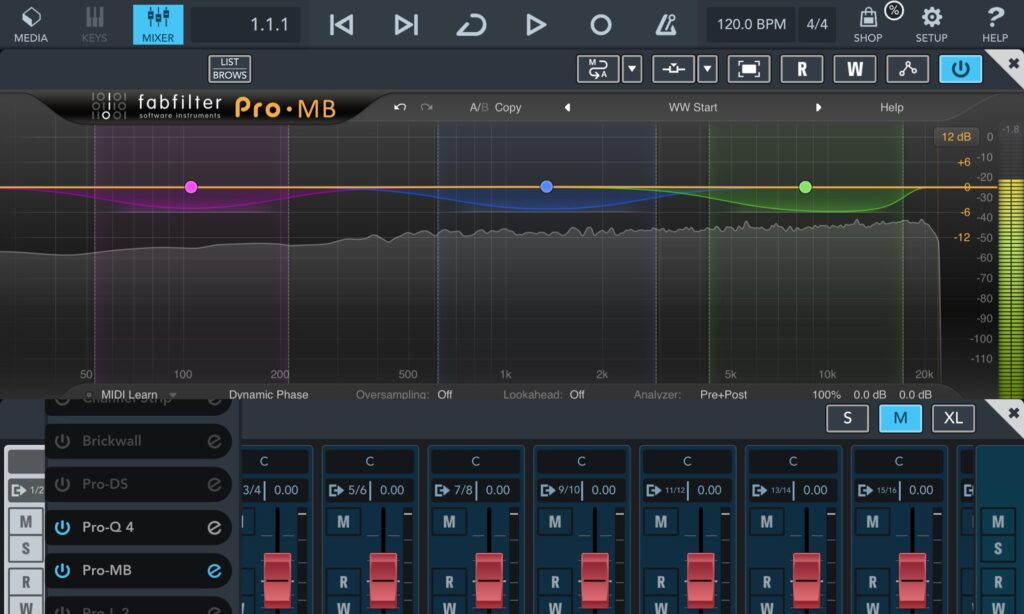Image resolution: width=1024 pixels, height=614 pixels.
Task: Jump to the previous marker
Action: tap(341, 25)
